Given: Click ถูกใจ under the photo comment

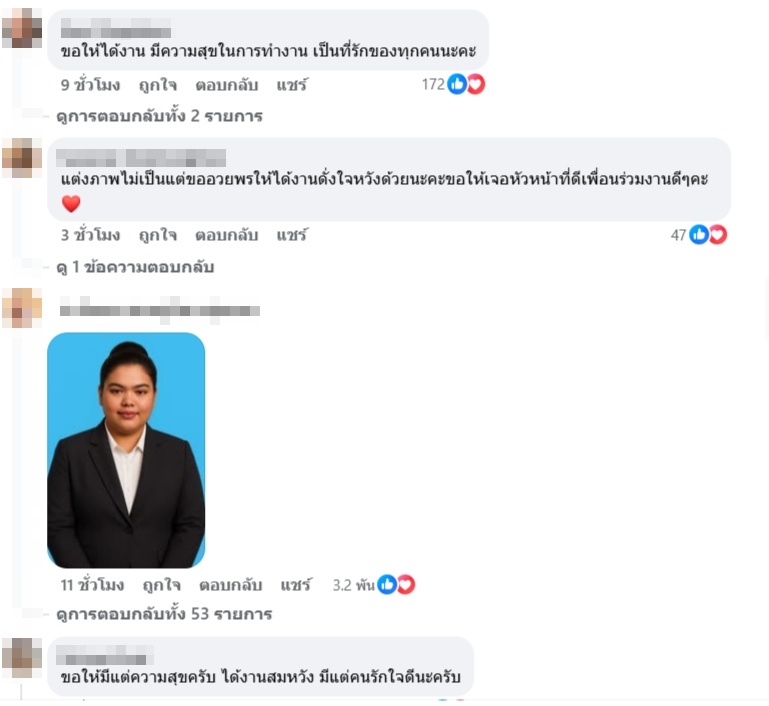Looking at the screenshot, I should [161, 585].
